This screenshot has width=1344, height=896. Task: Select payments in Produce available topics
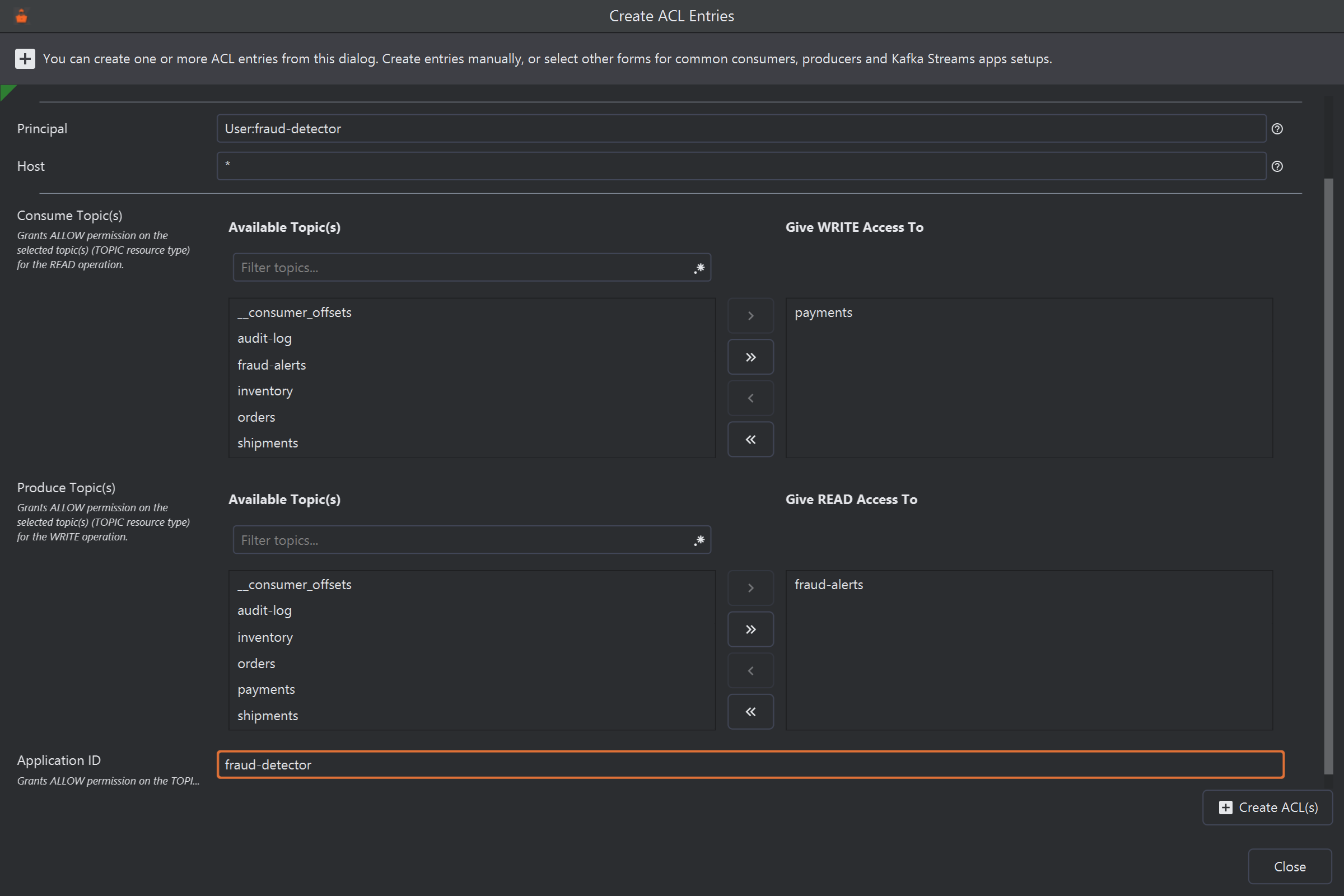[472, 689]
